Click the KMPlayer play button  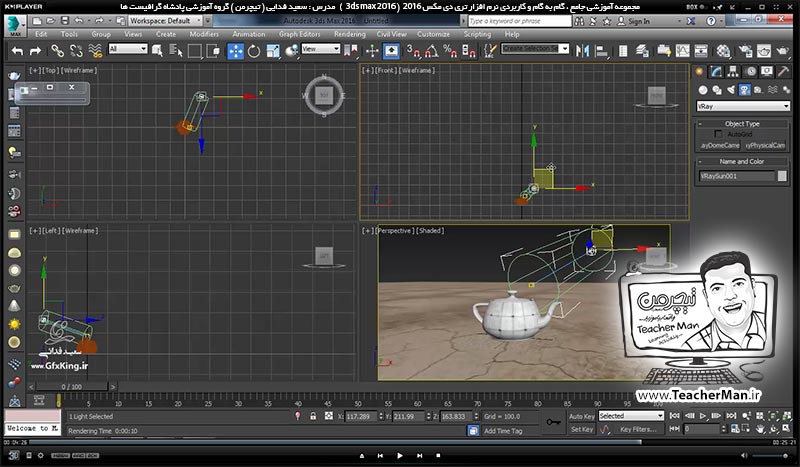399,455
